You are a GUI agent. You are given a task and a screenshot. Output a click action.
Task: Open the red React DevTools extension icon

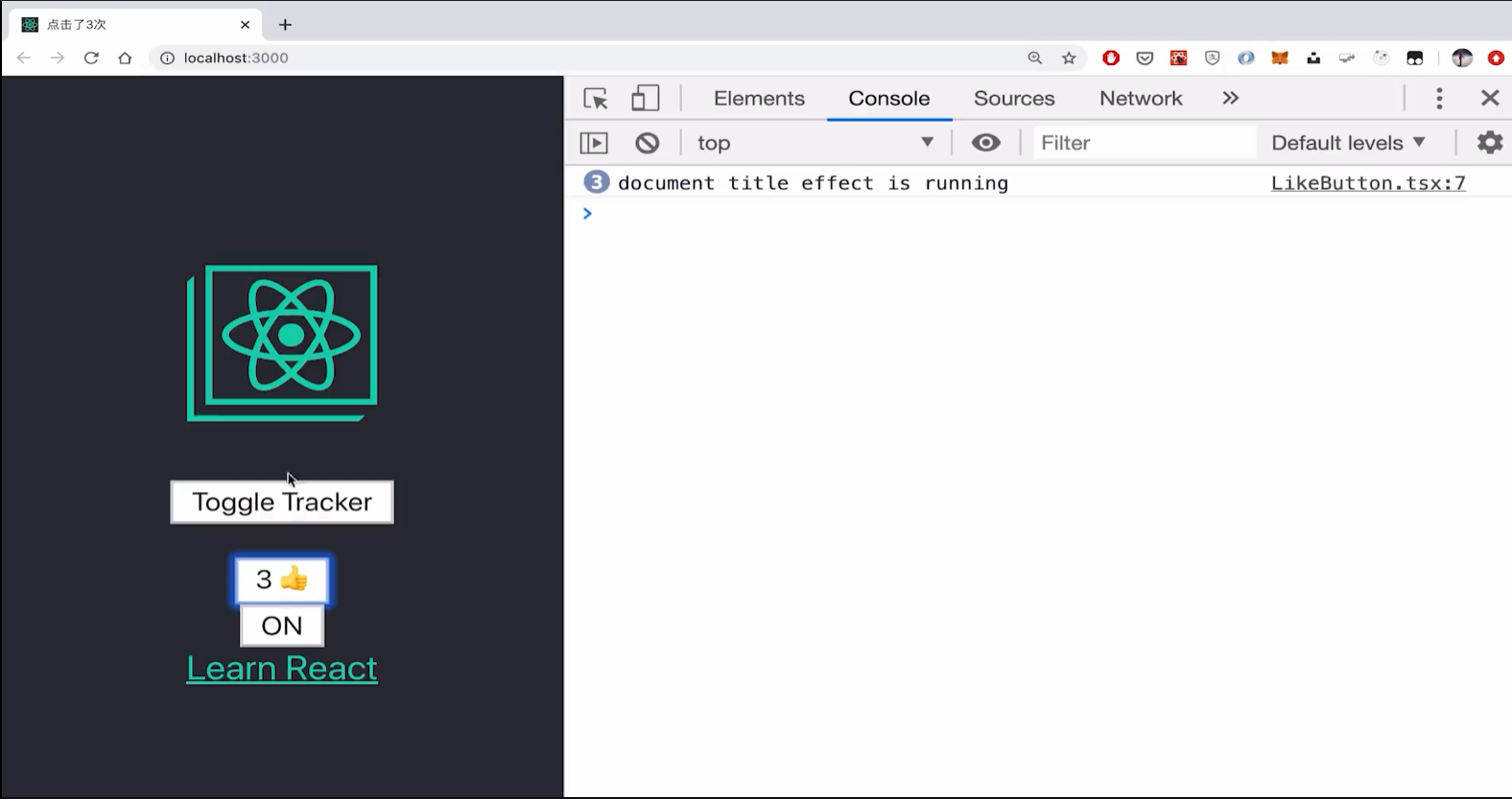(x=1178, y=58)
